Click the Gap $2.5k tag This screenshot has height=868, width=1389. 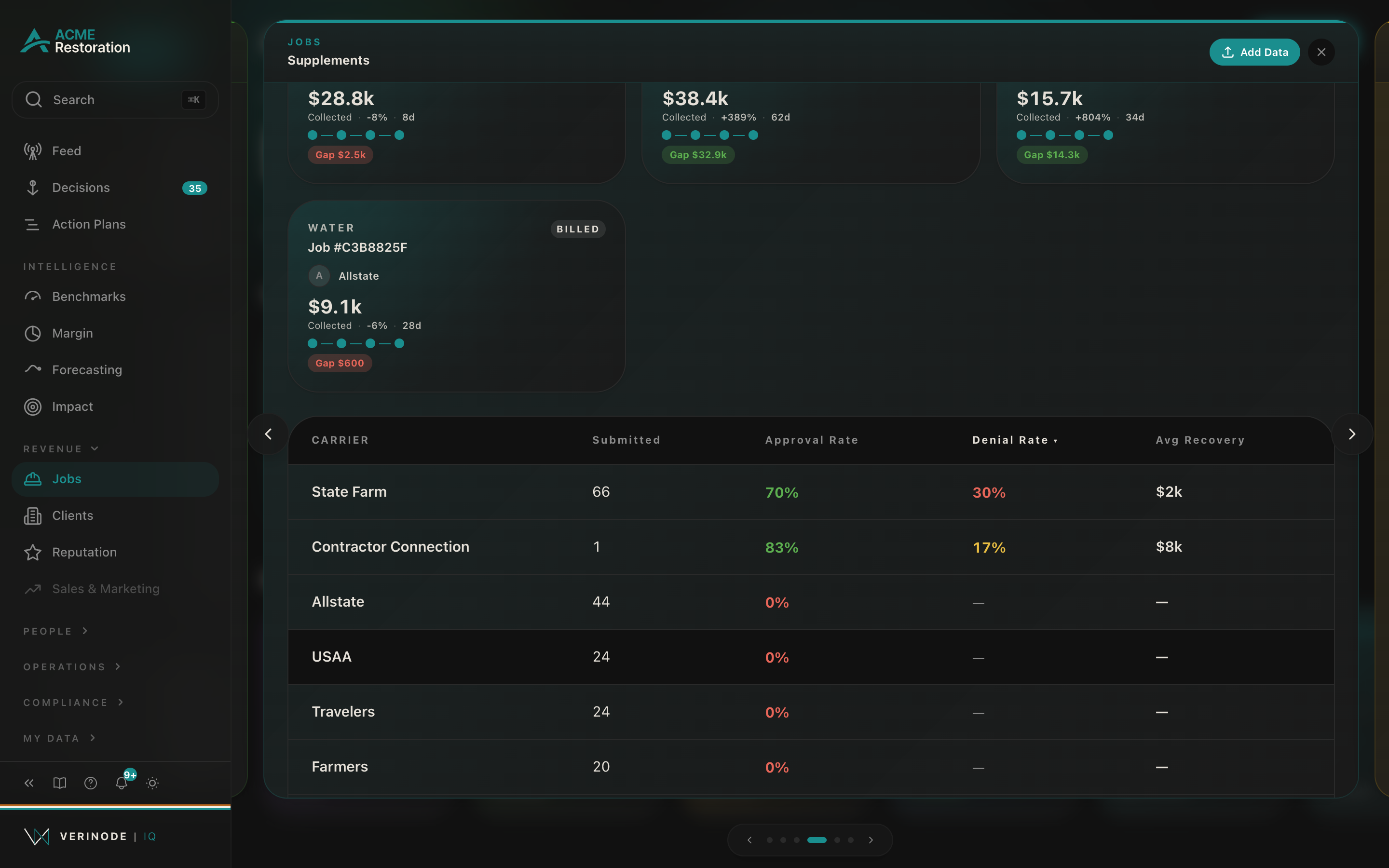click(x=340, y=155)
